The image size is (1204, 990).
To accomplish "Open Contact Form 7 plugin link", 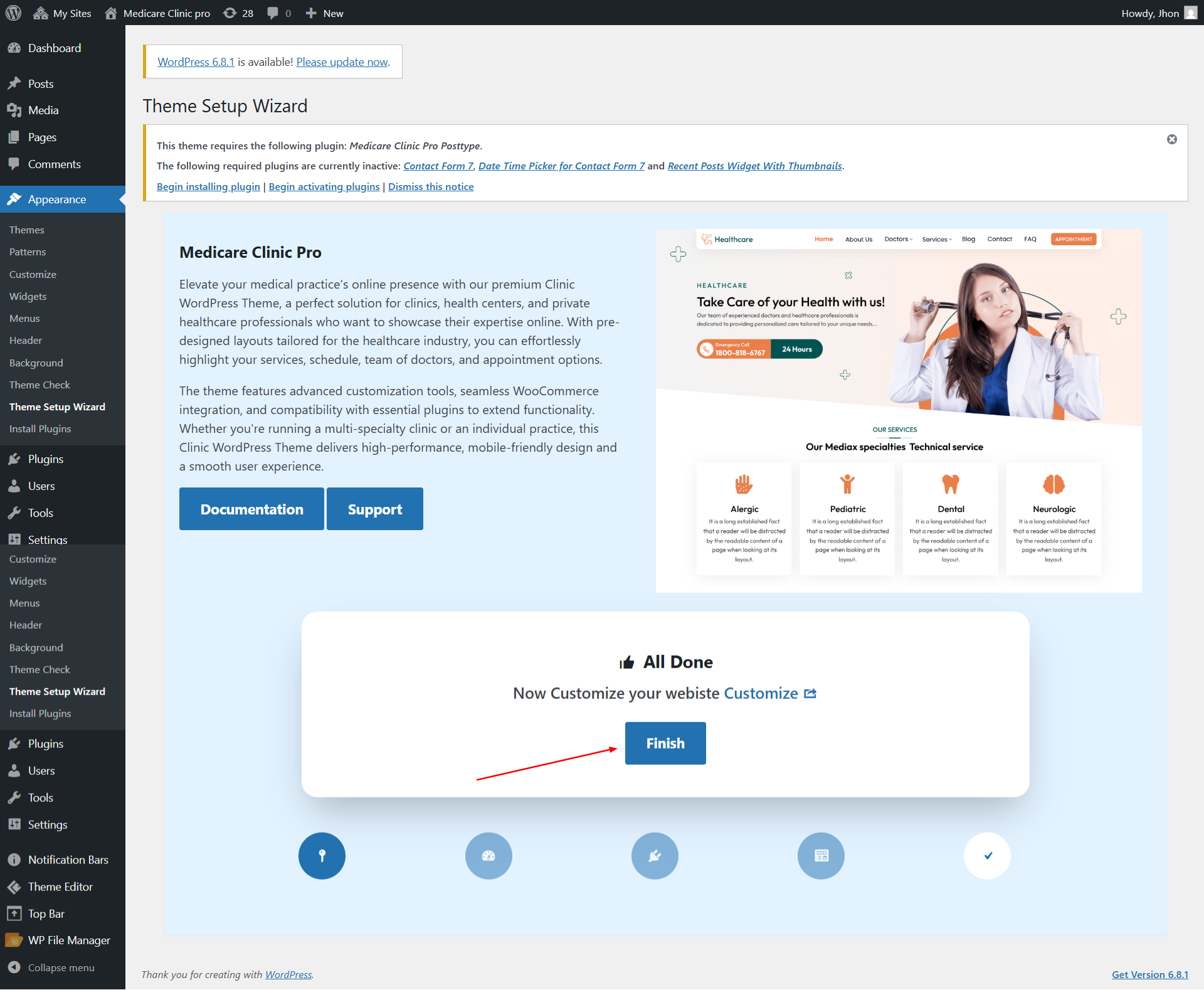I will (x=438, y=166).
